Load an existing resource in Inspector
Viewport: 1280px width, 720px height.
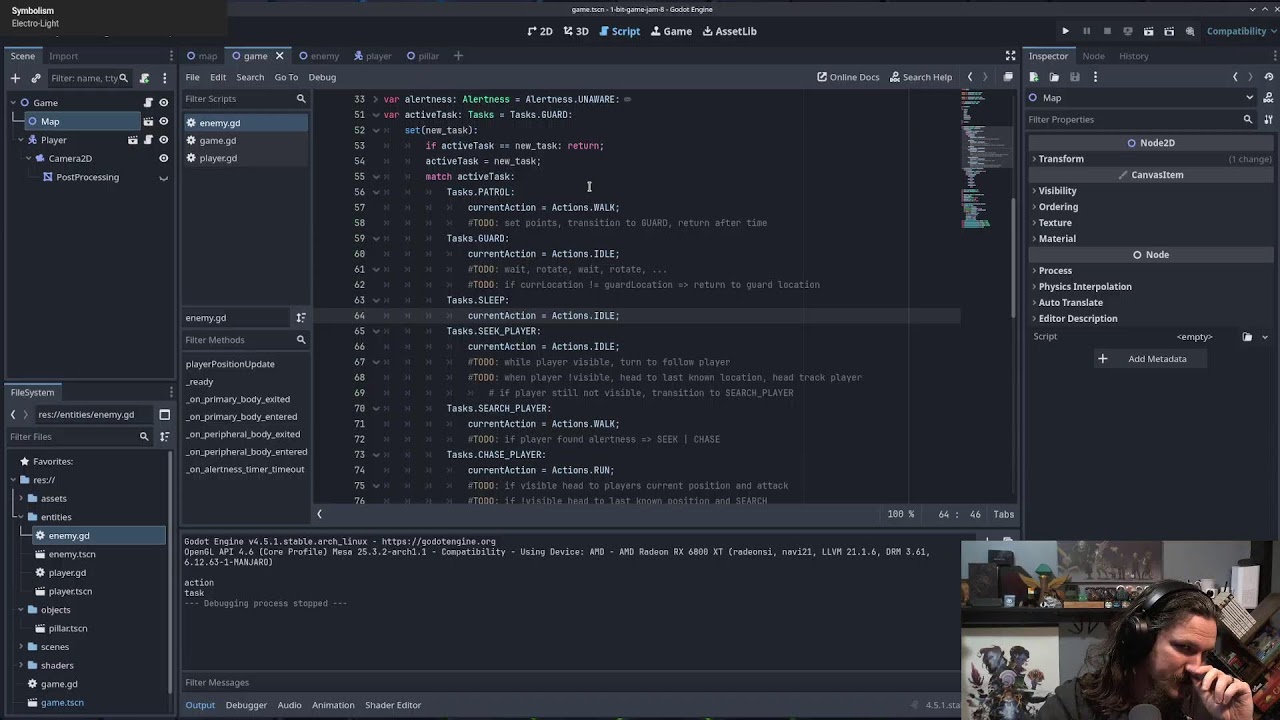1054,77
